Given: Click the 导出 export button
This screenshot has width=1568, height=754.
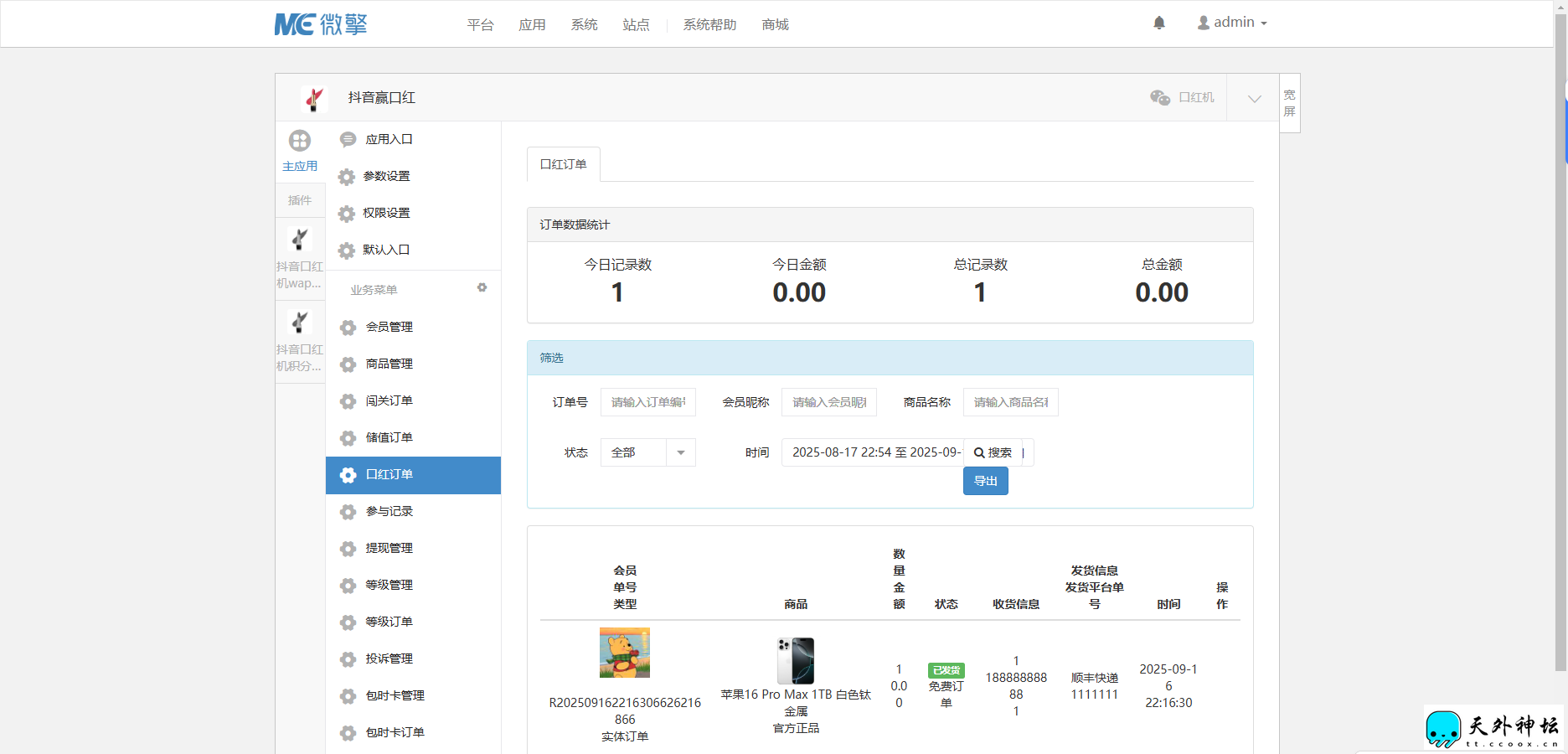Looking at the screenshot, I should pyautogui.click(x=985, y=481).
